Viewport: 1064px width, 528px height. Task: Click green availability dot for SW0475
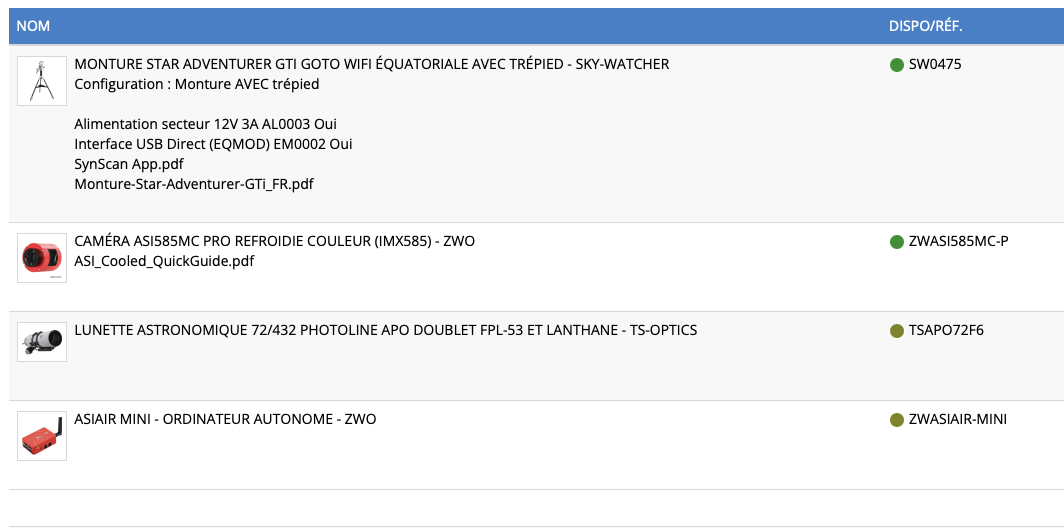point(897,65)
